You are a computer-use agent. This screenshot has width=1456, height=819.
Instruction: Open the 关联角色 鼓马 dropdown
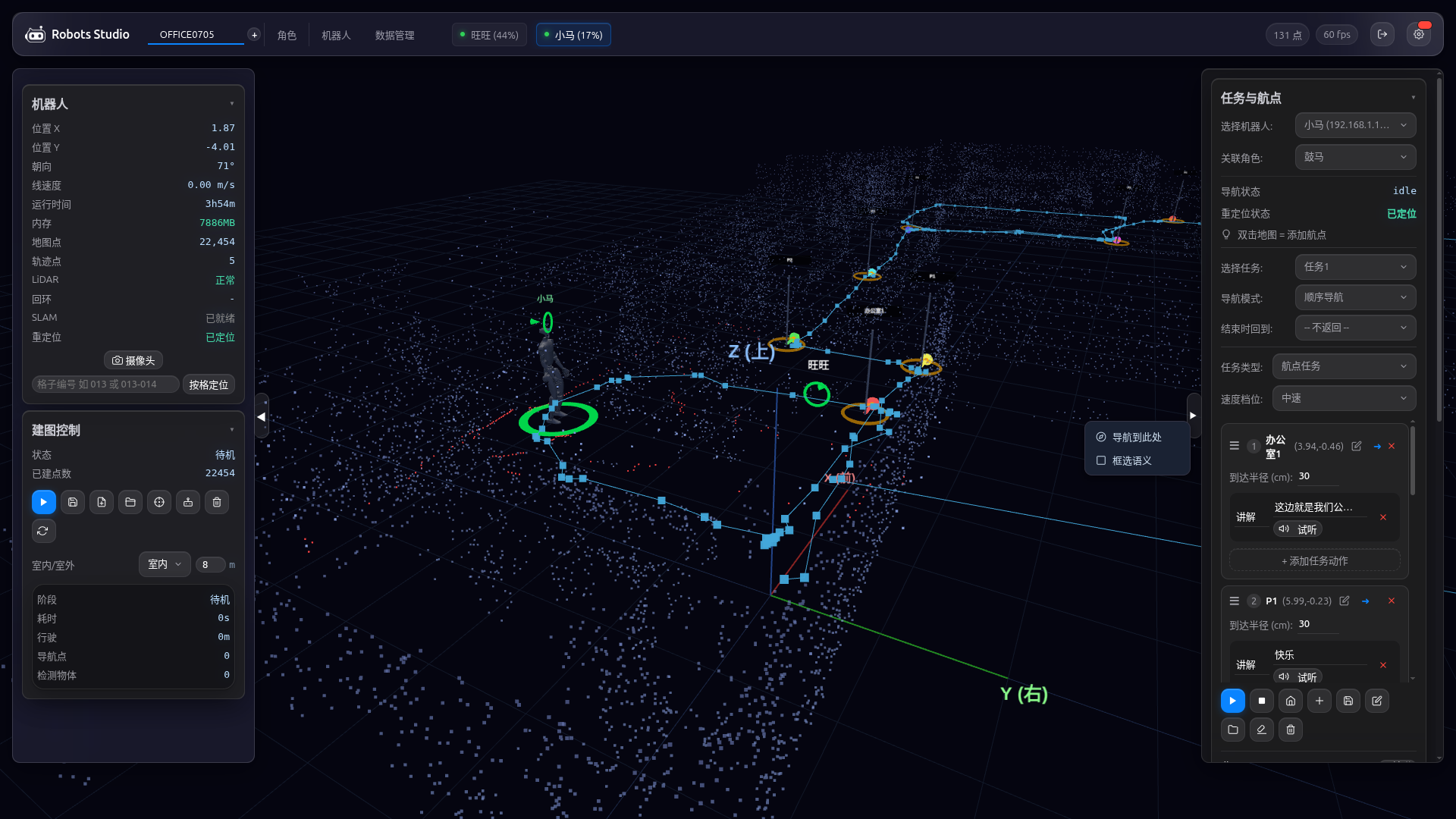click(1355, 157)
